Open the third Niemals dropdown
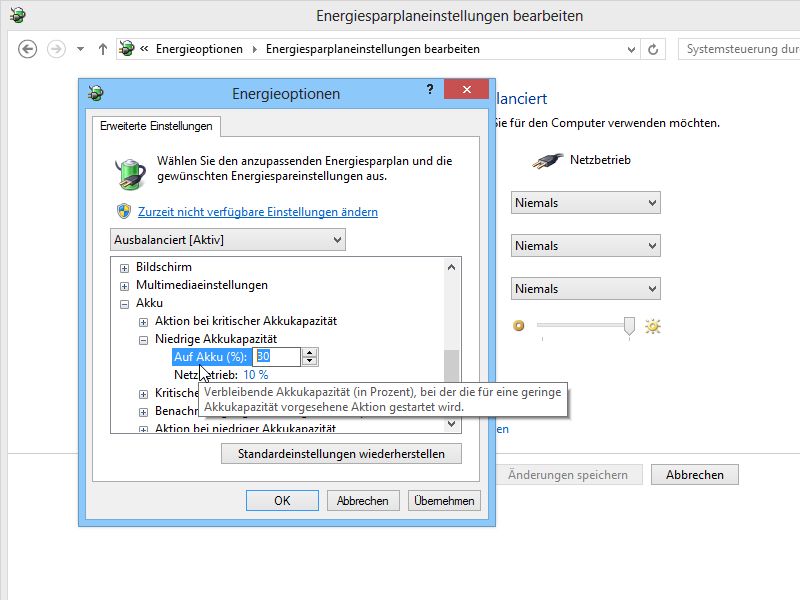This screenshot has width=800, height=600. coord(586,288)
